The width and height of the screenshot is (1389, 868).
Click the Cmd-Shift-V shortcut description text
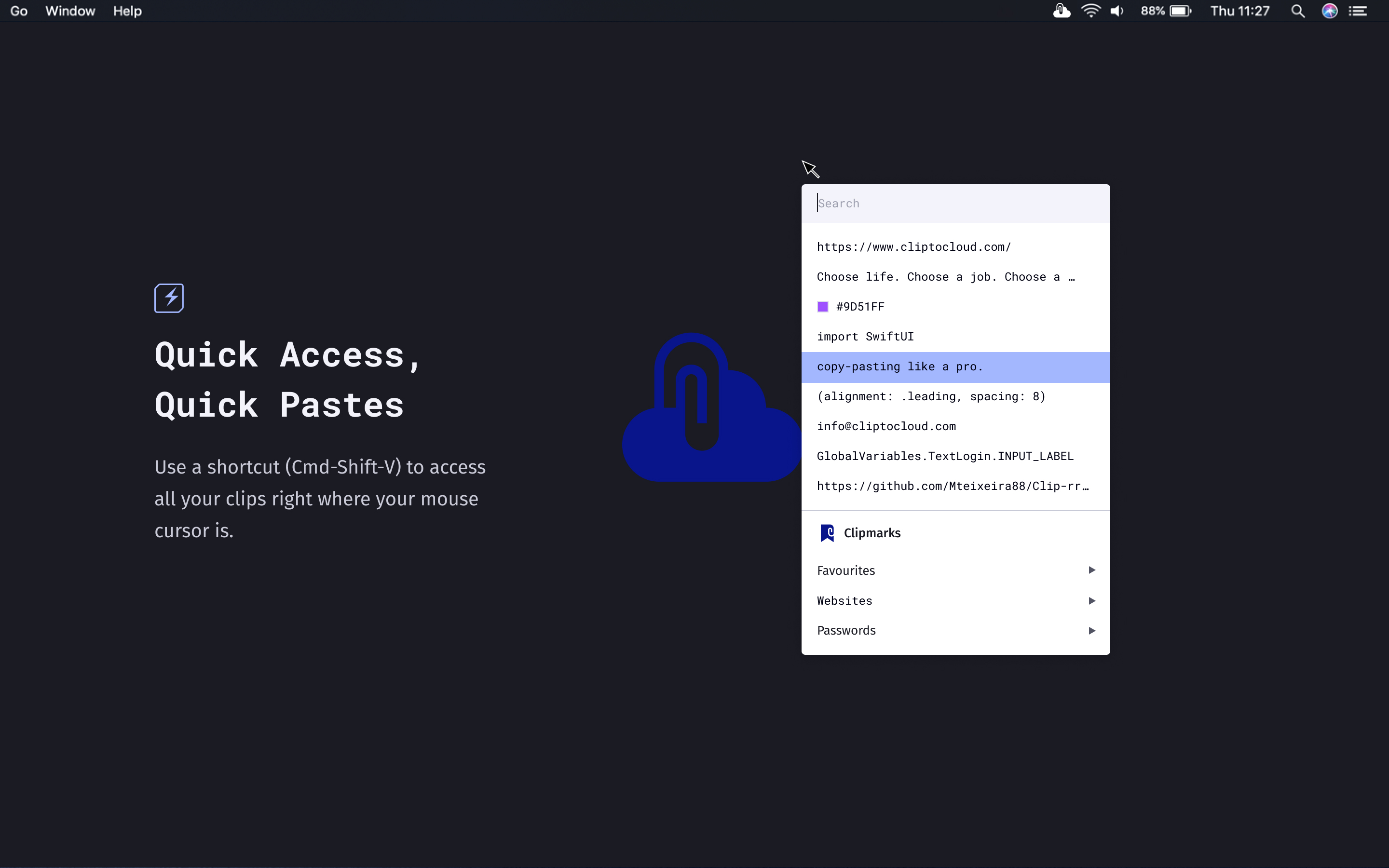click(x=320, y=499)
